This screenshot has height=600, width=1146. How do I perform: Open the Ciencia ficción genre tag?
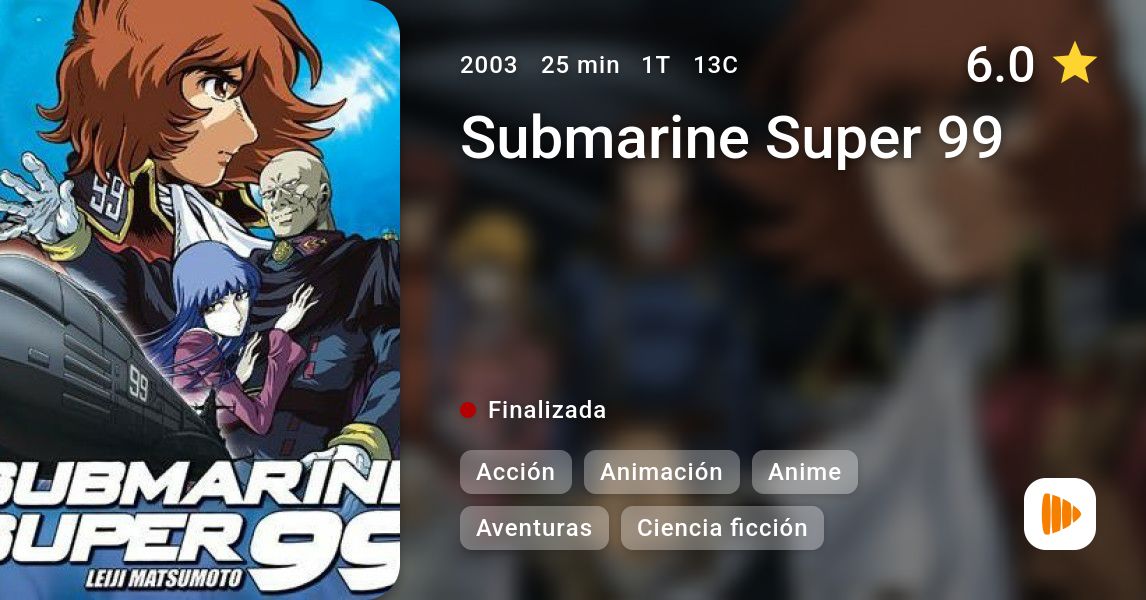tap(722, 528)
